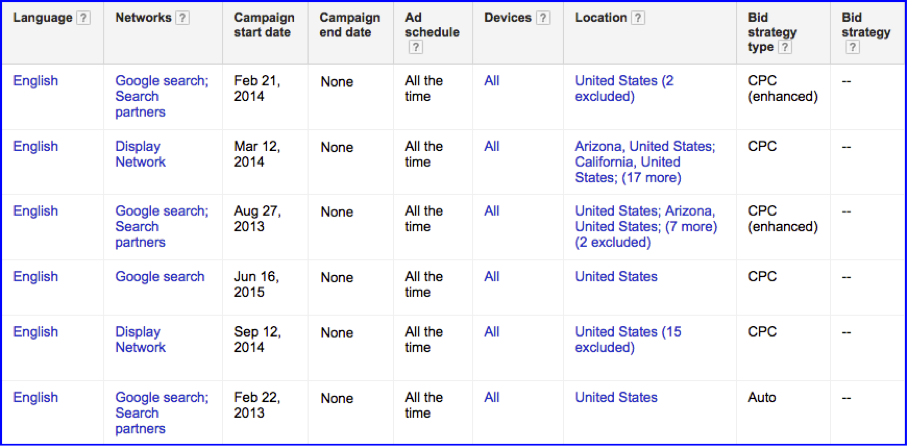
Task: Open help icon under Ad schedule header
Action: (415, 48)
